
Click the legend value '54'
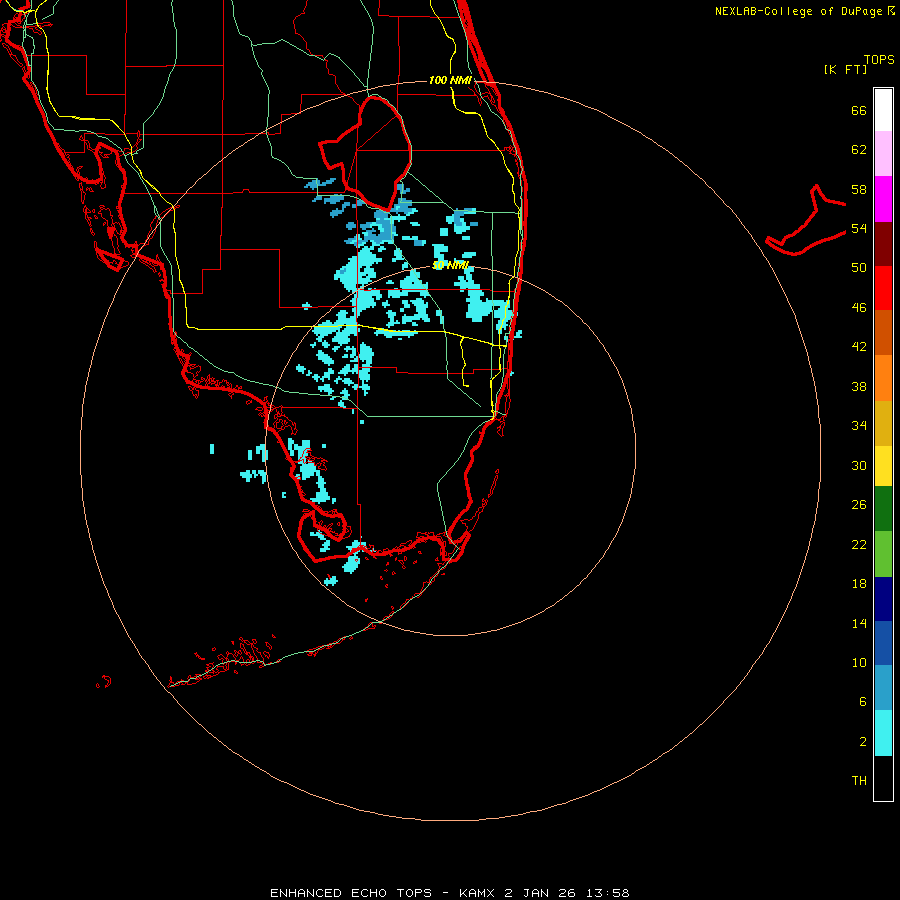859,228
